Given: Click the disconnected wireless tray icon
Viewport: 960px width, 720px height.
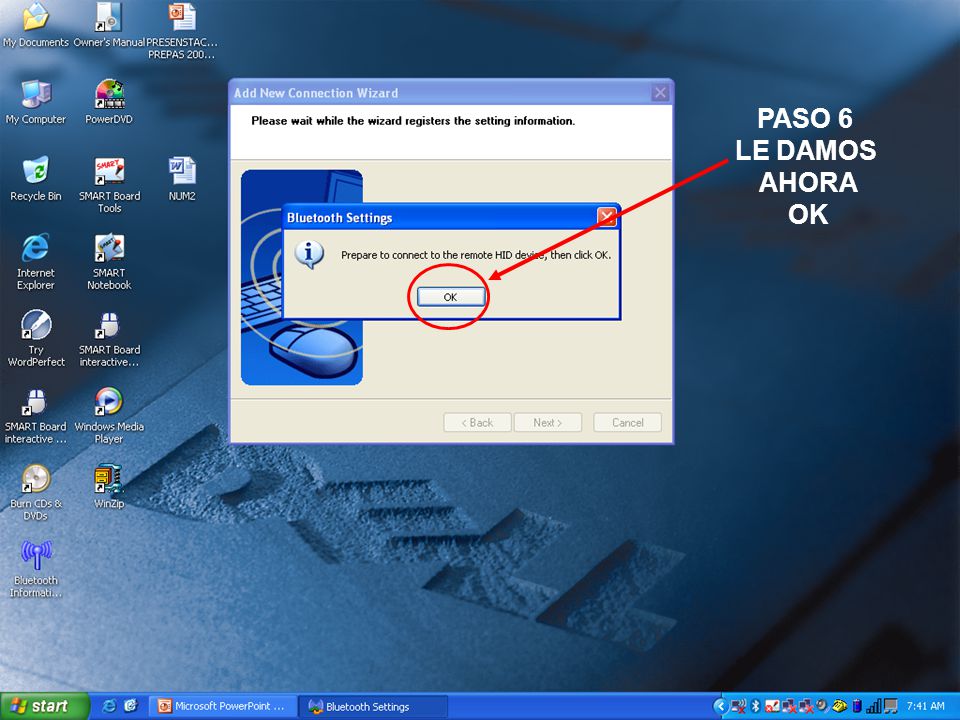Looking at the screenshot, I should [738, 706].
